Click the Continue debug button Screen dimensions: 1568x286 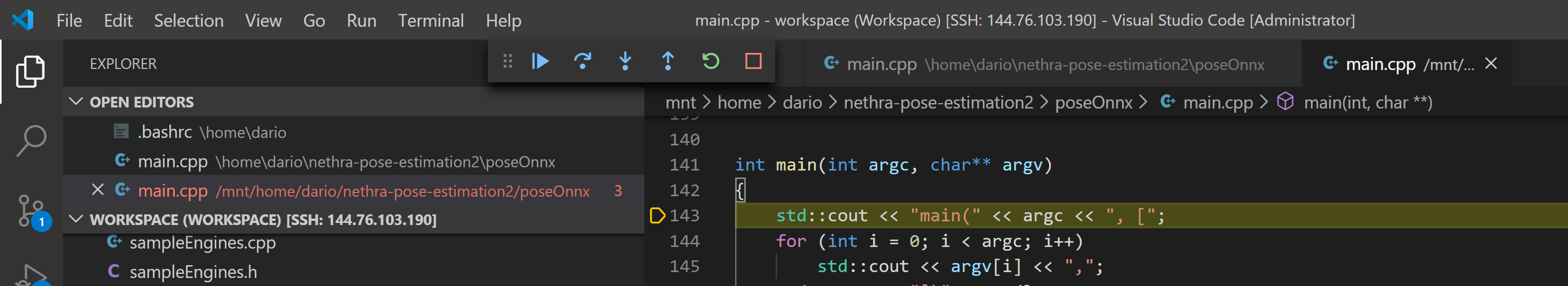coord(540,61)
